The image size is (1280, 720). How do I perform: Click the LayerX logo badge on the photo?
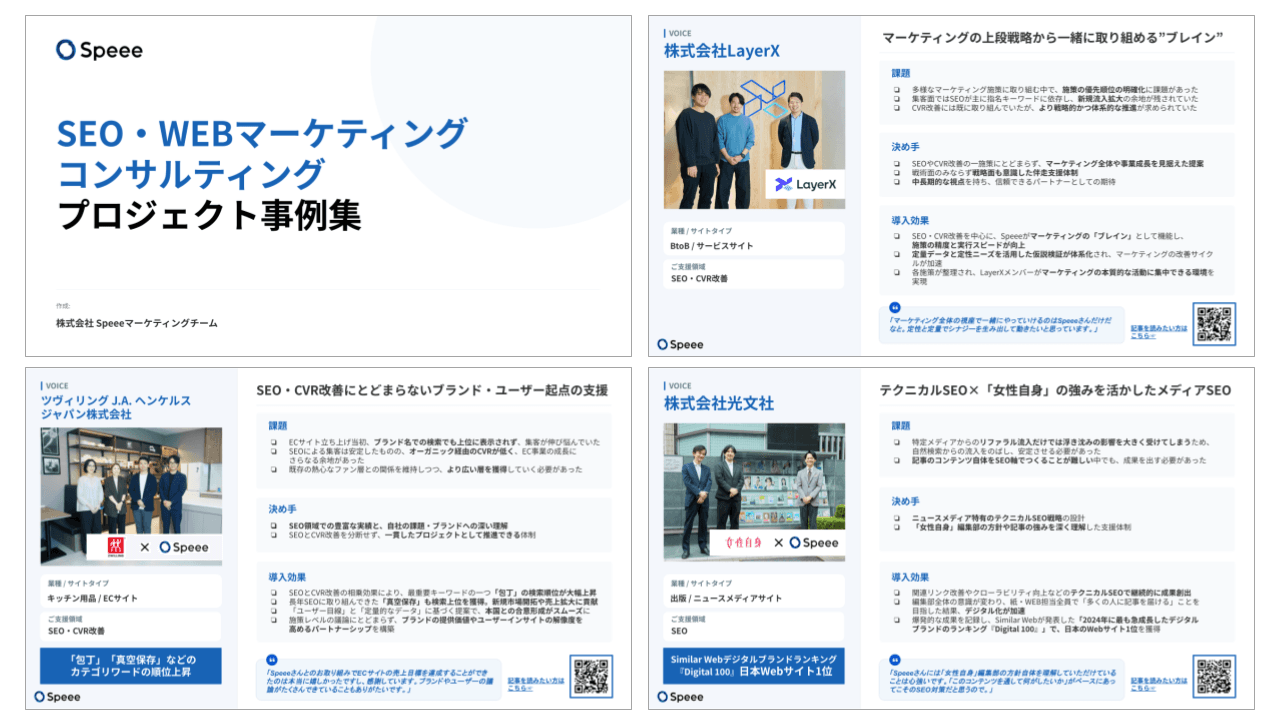pos(805,184)
